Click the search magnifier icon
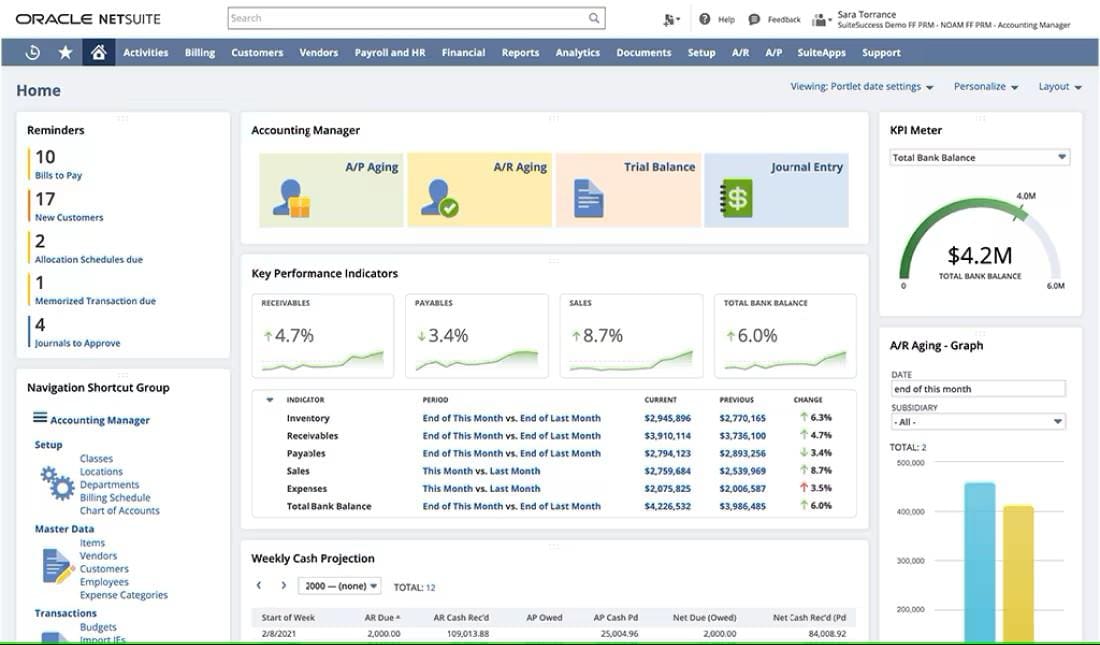Image resolution: width=1100 pixels, height=645 pixels. click(593, 18)
